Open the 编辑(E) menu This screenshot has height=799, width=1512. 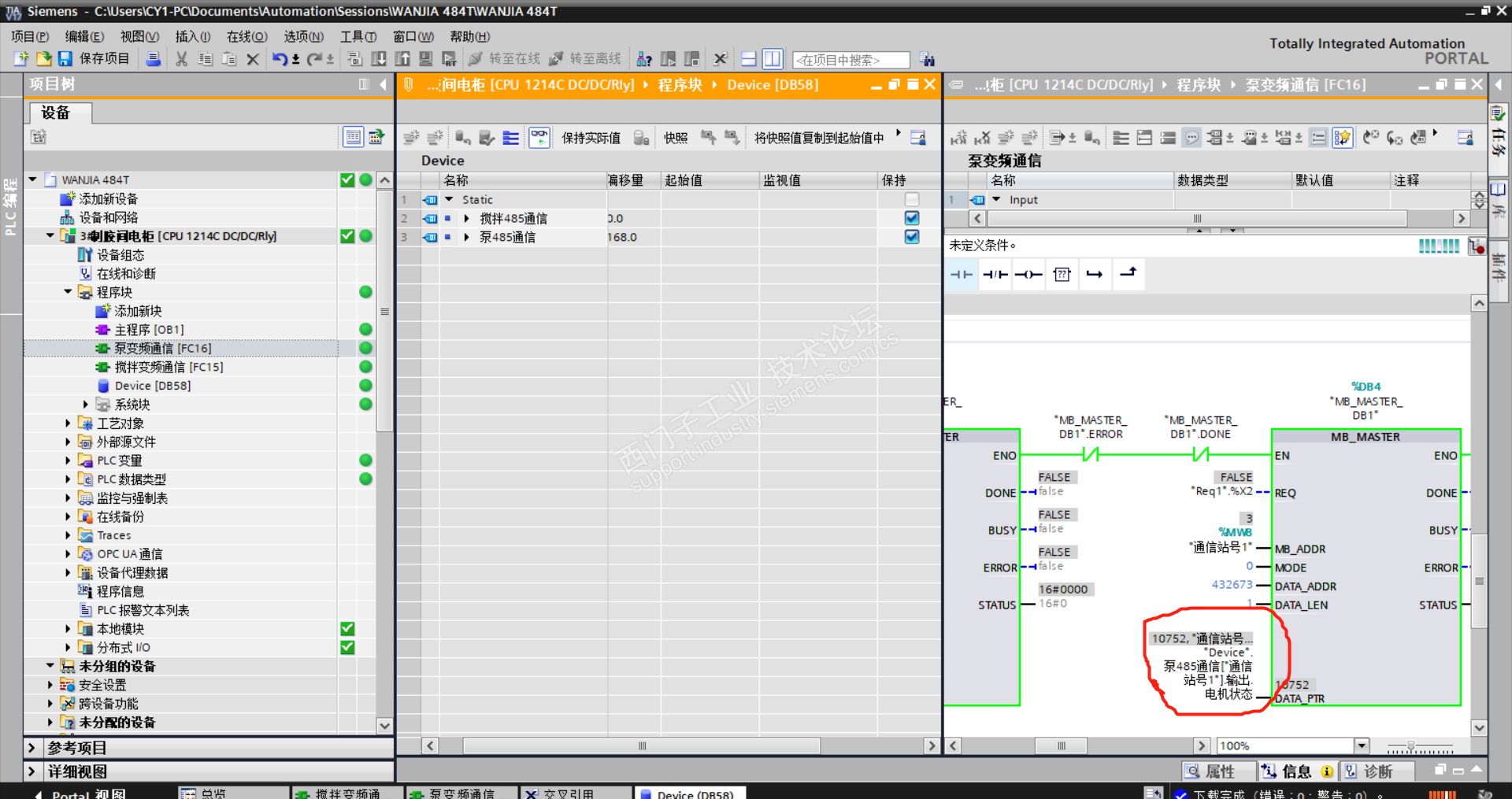[x=84, y=36]
